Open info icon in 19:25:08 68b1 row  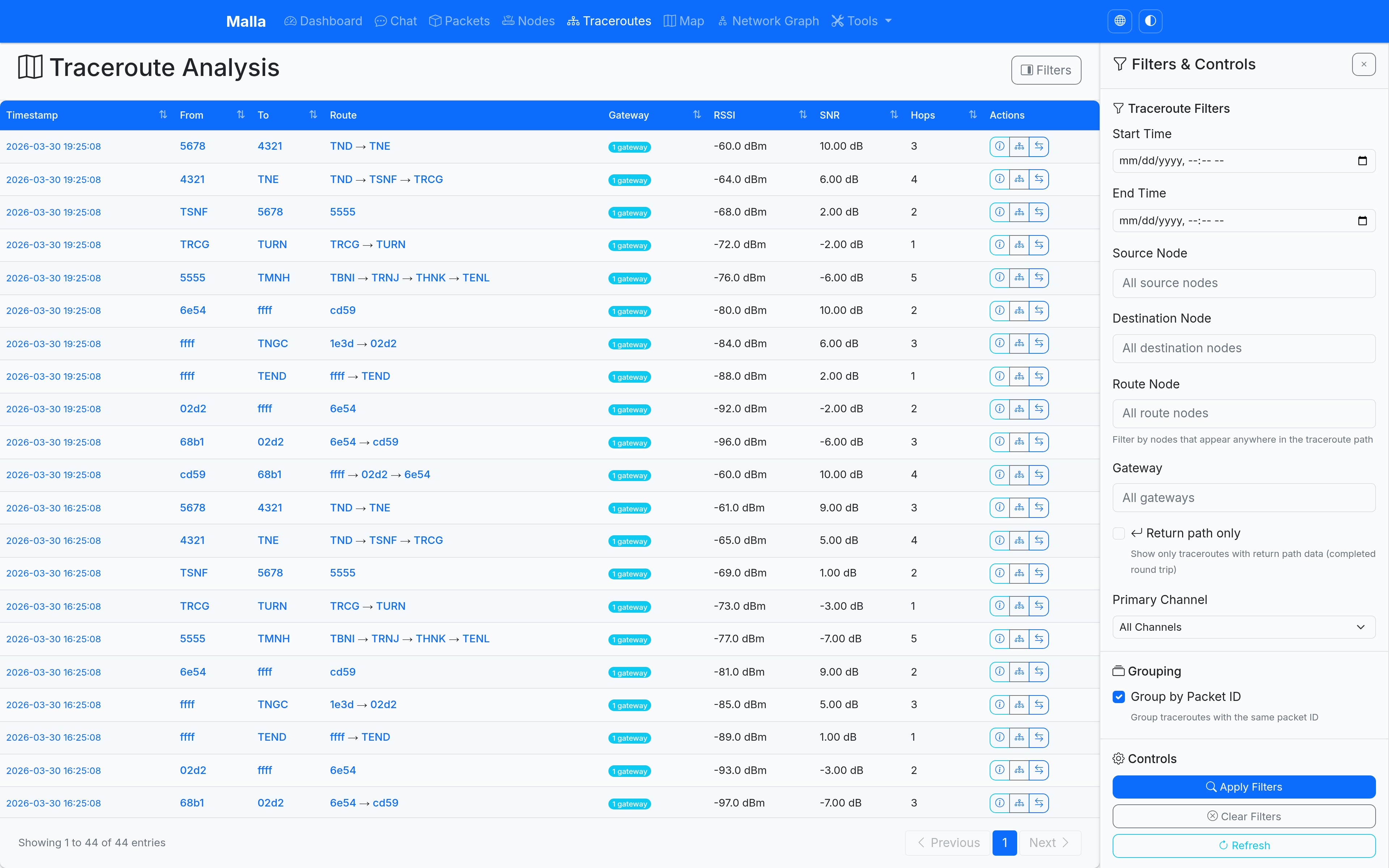(x=999, y=442)
